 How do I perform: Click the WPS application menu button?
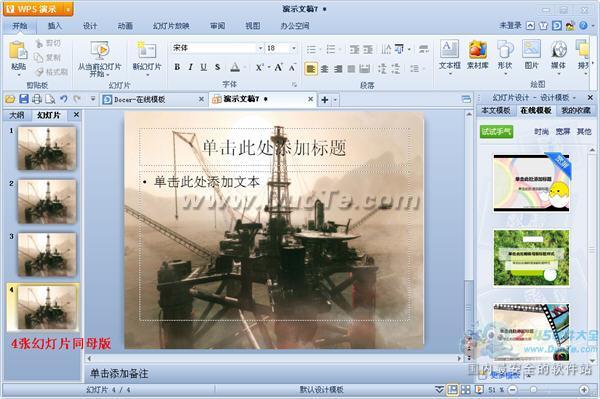(x=38, y=9)
